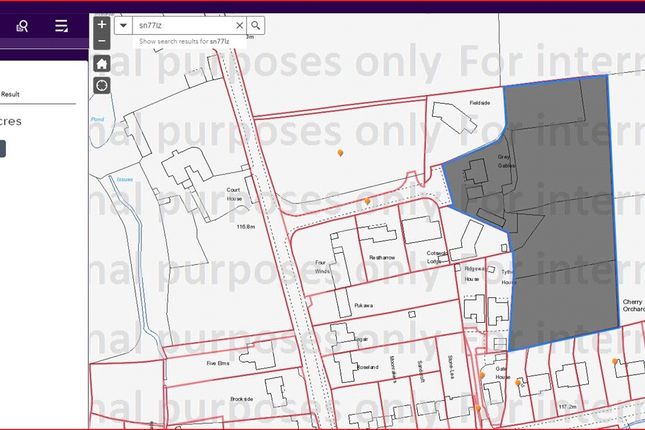645x430 pixels.
Task: Select orange marker next to Gate House
Action: tap(518, 382)
